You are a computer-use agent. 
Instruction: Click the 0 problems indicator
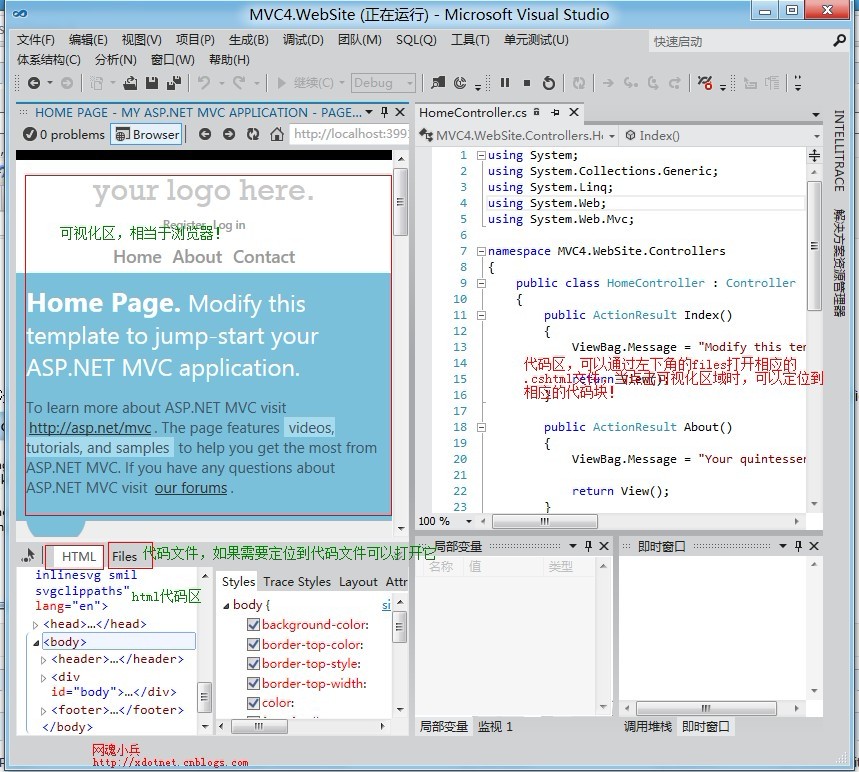tap(64, 134)
